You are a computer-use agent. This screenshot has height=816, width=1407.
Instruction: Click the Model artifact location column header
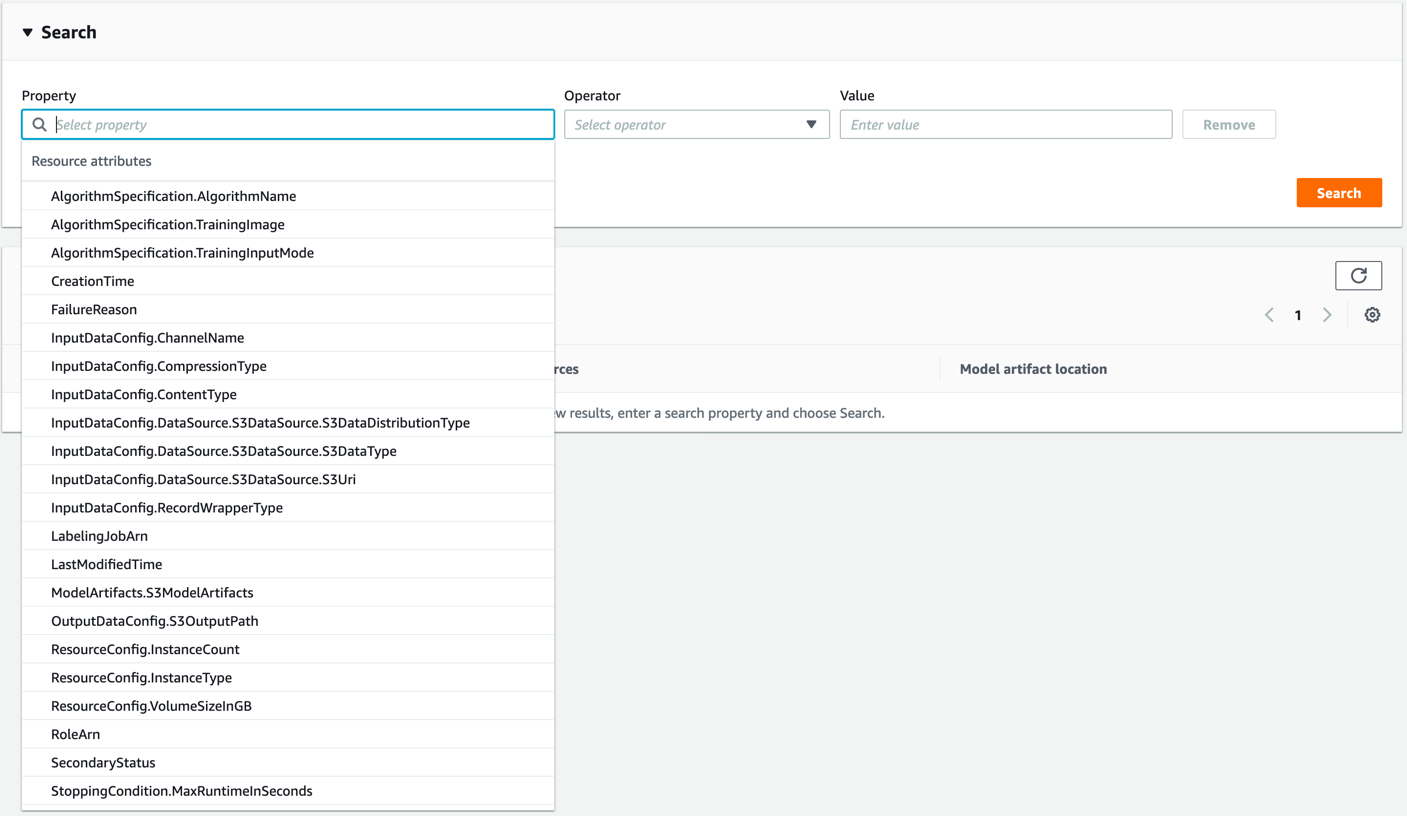point(1033,369)
